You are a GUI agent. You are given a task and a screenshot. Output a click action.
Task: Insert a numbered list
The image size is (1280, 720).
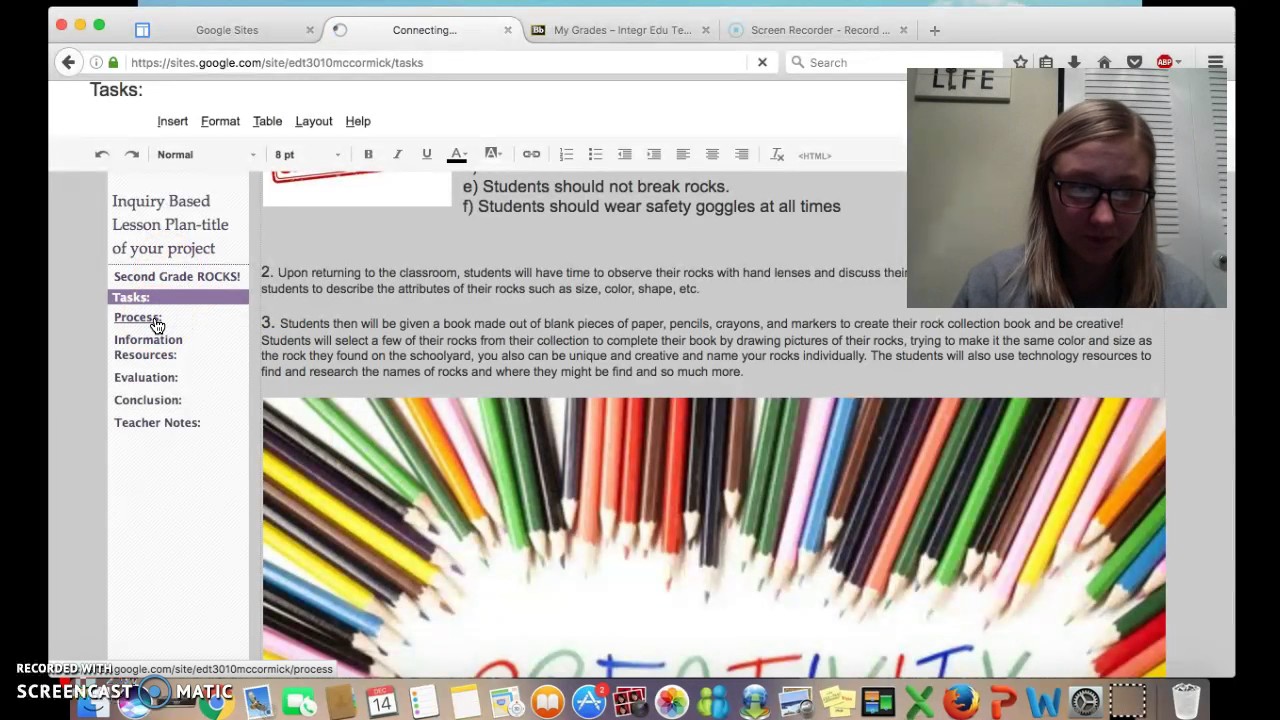coord(566,155)
